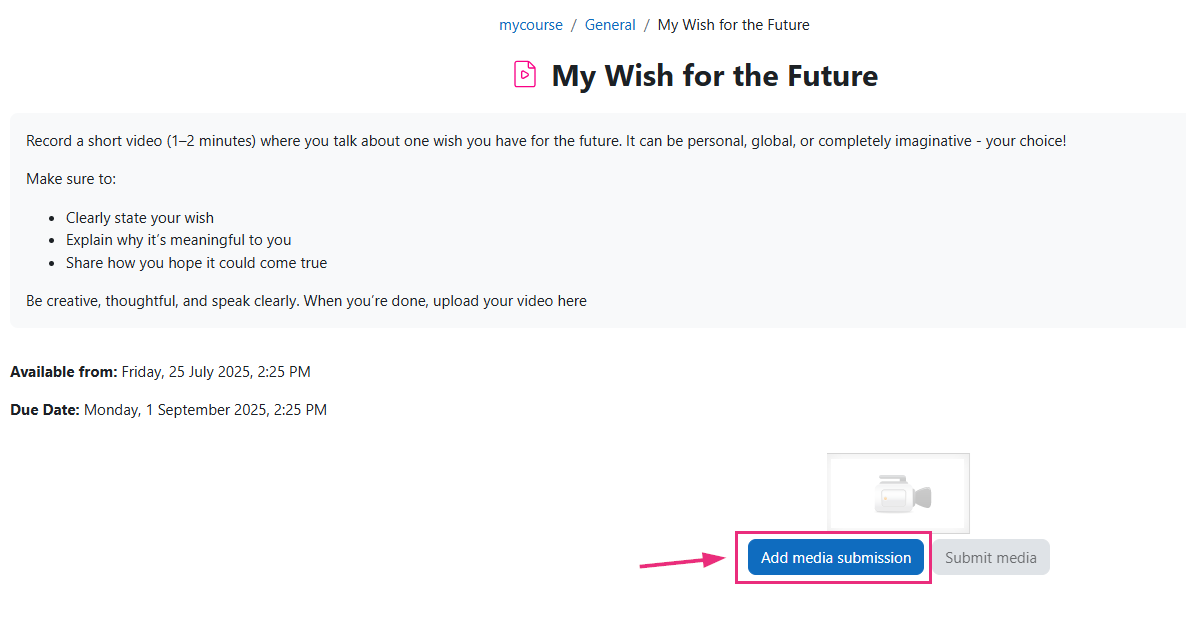Image resolution: width=1186 pixels, height=617 pixels.
Task: Click the 'Clearly state your wish' bullet
Action: (x=140, y=218)
